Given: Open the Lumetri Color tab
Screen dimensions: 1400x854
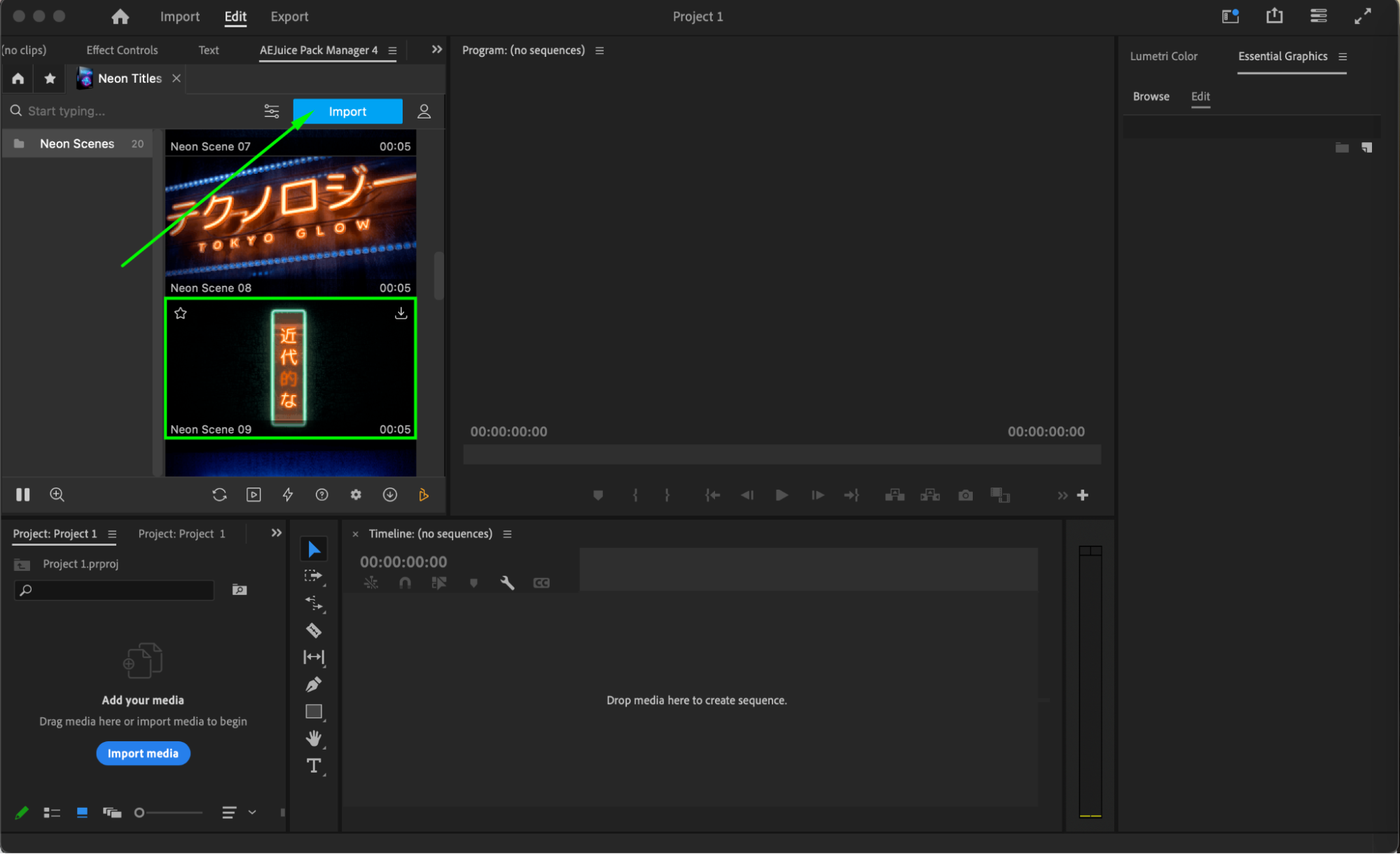Looking at the screenshot, I should pyautogui.click(x=1163, y=56).
